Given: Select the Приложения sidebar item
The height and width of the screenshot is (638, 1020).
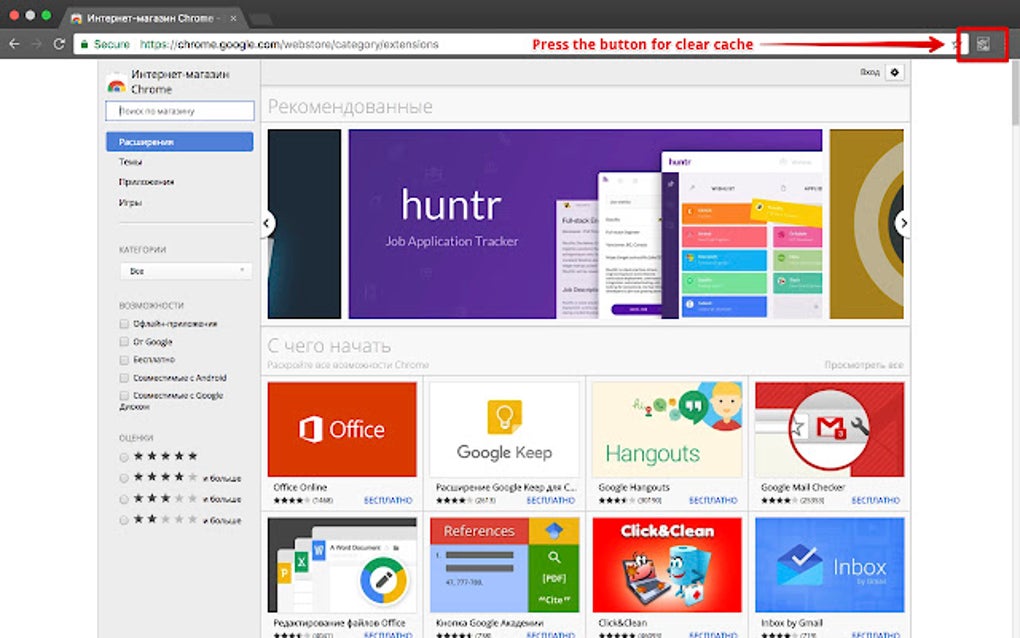Looking at the screenshot, I should tap(143, 182).
